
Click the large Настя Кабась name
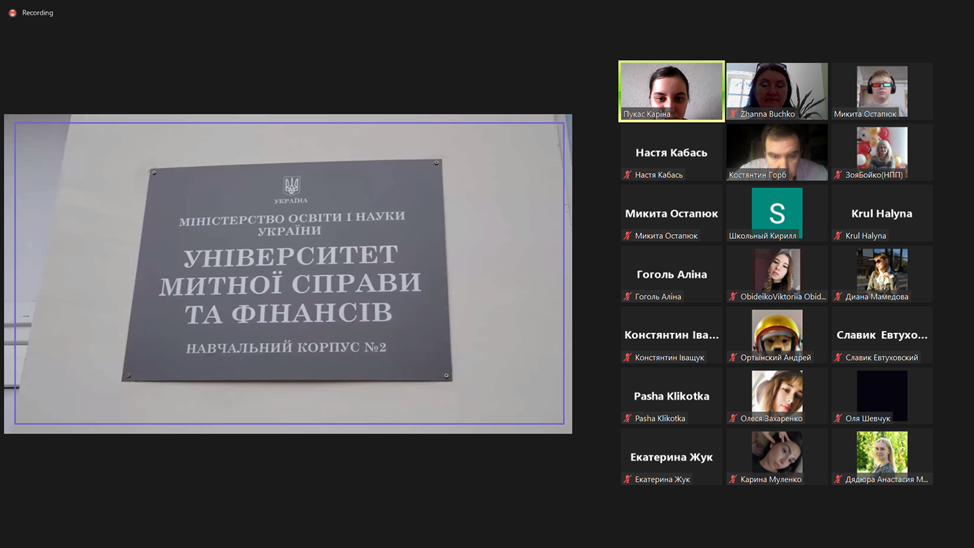tap(671, 152)
